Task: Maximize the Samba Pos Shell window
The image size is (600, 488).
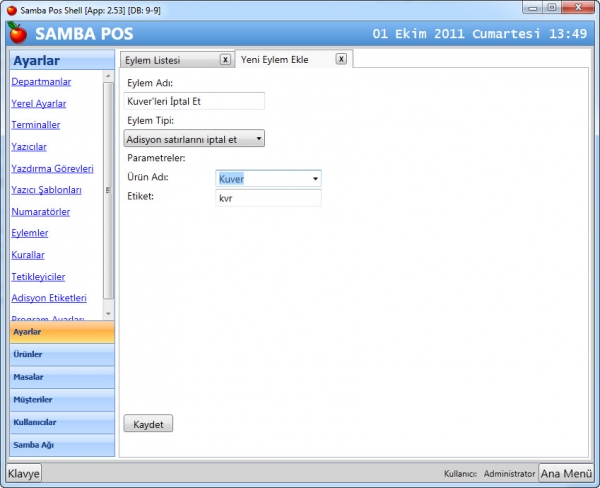Action: click(x=552, y=7)
